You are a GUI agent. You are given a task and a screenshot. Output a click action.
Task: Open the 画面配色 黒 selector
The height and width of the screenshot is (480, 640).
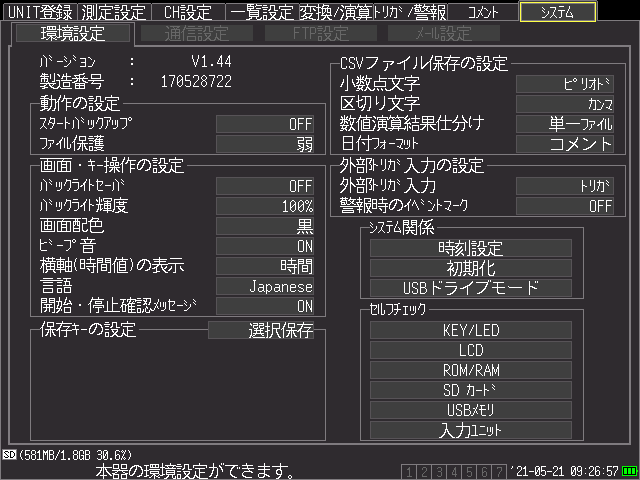point(265,226)
